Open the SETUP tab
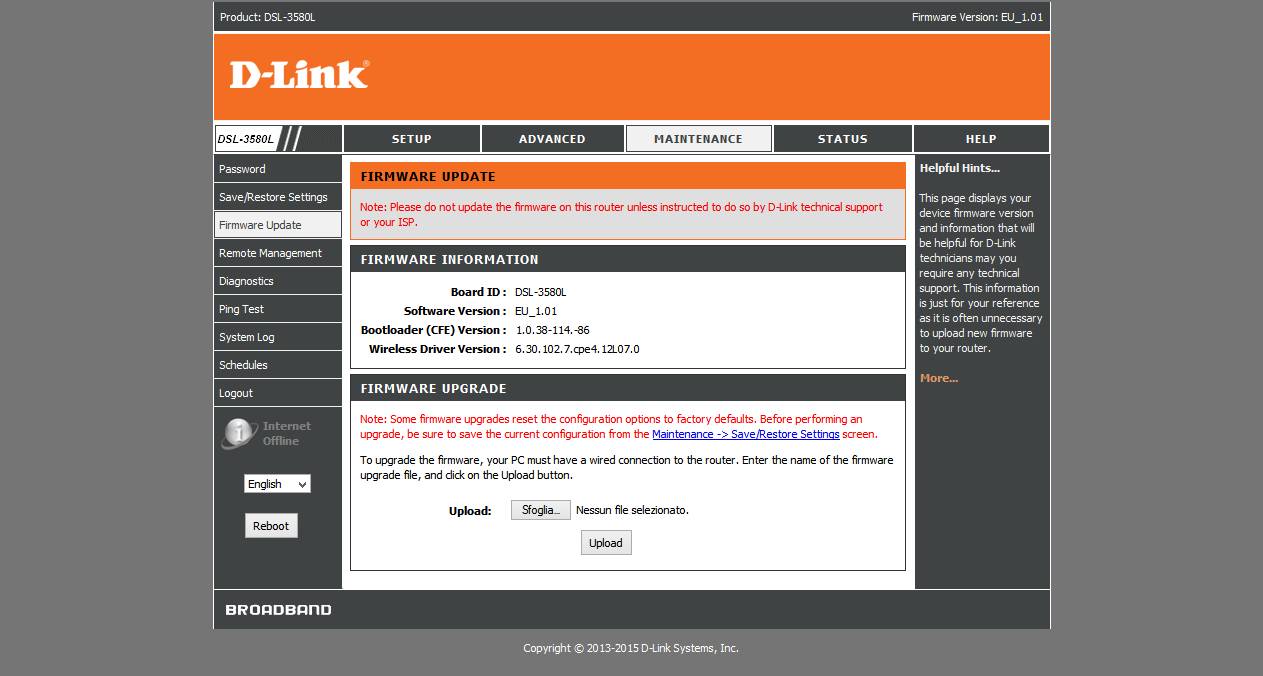The width and height of the screenshot is (1263, 676). 411,139
